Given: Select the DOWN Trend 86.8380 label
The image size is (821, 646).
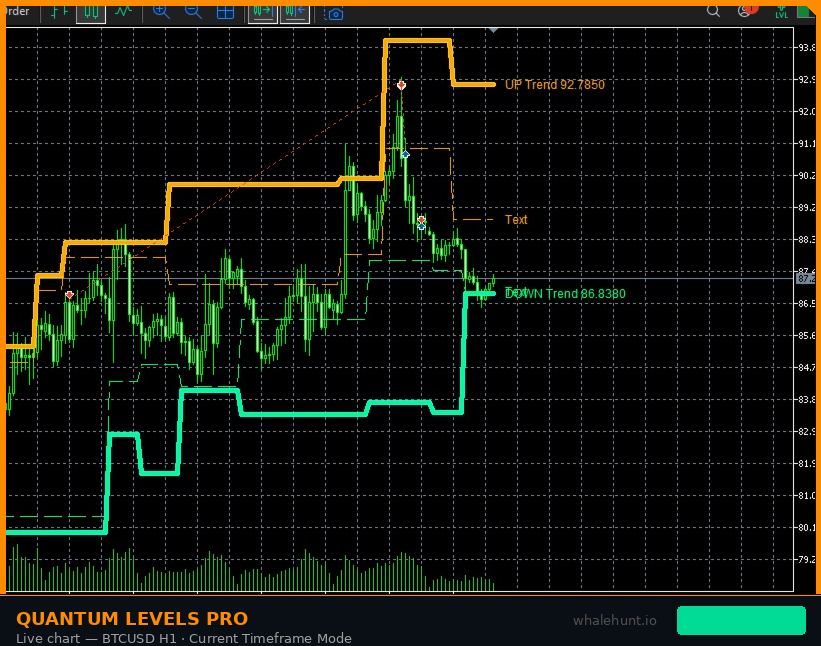Looking at the screenshot, I should [x=565, y=293].
